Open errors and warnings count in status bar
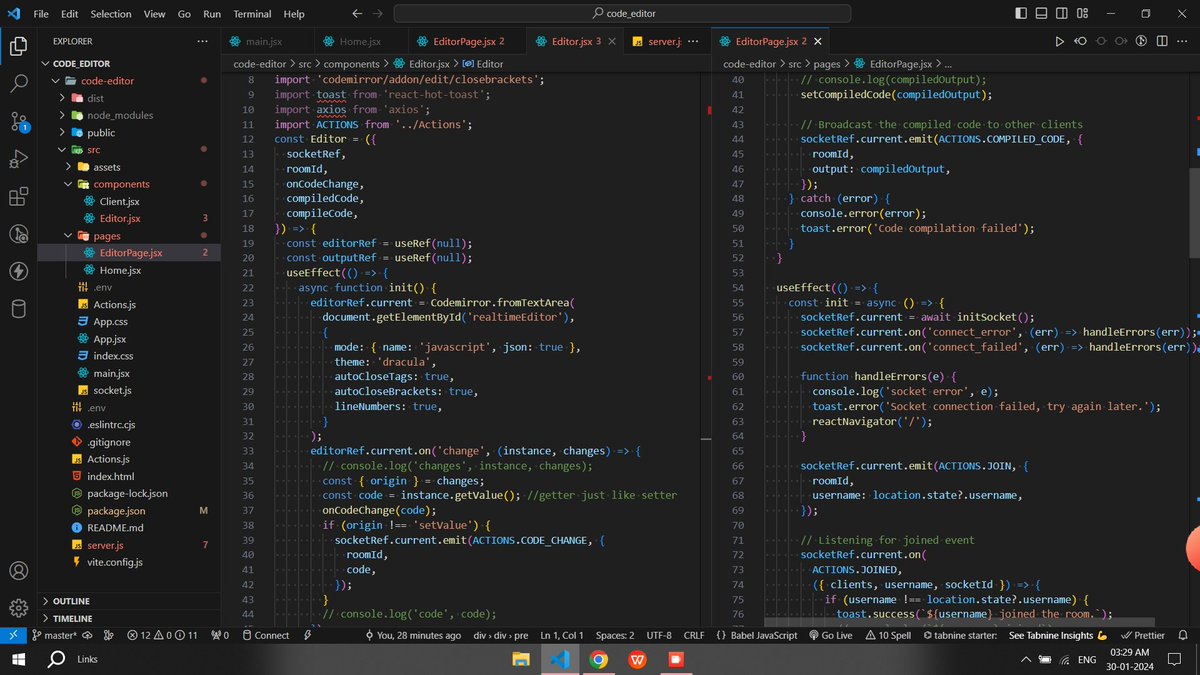Viewport: 1200px width, 675px height. [163, 635]
